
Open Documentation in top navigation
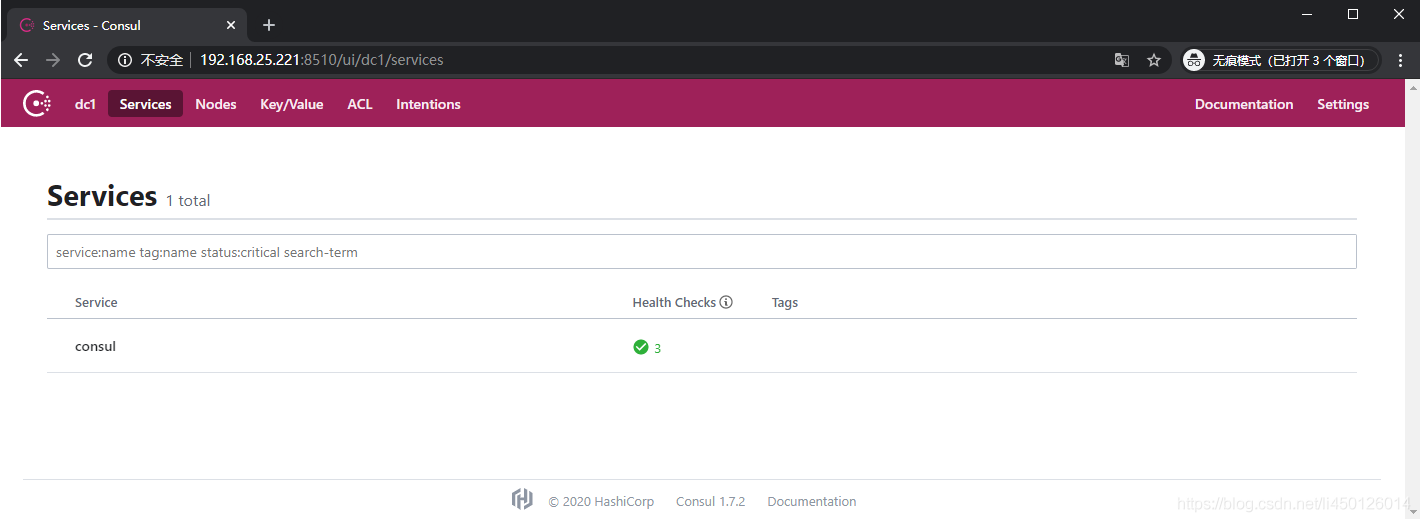(1244, 104)
